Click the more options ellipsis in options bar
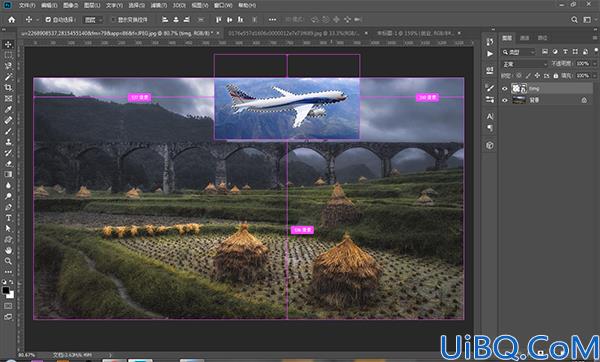The height and width of the screenshot is (362, 600). (x=272, y=20)
